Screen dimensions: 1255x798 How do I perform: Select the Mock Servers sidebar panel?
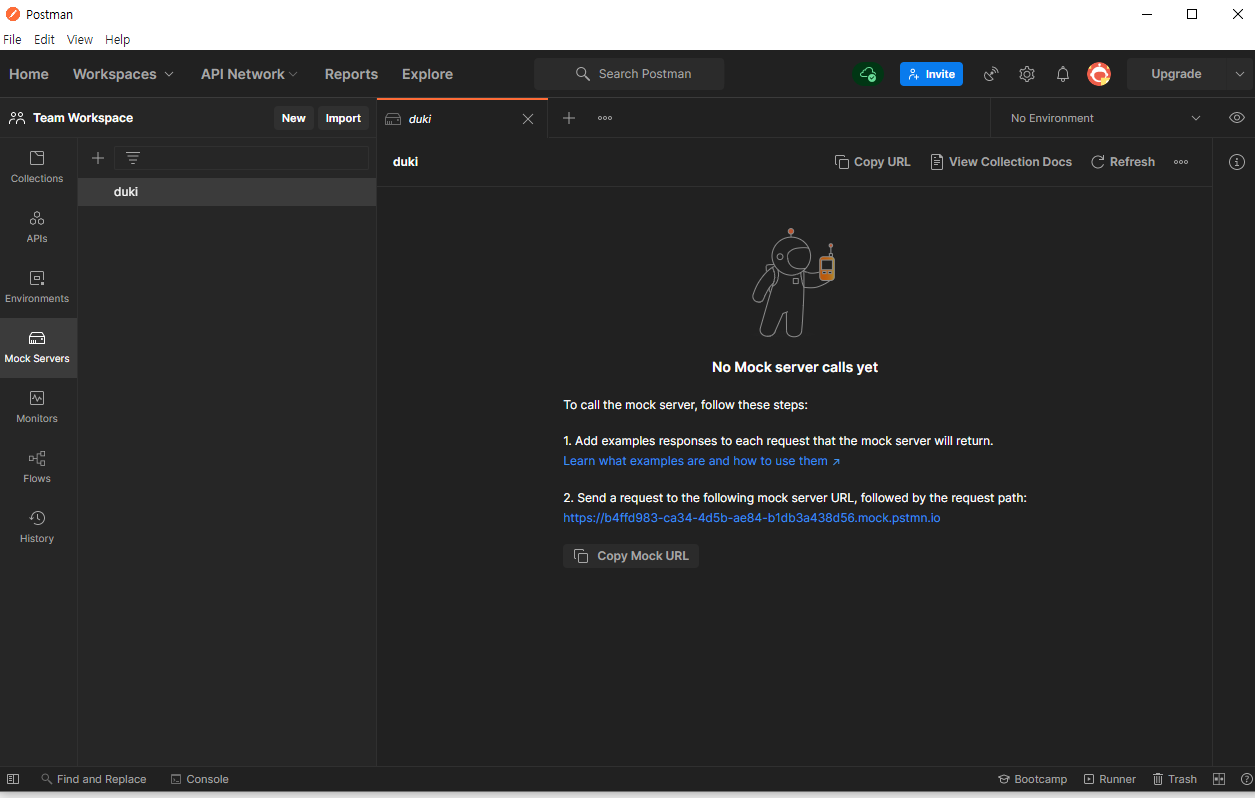pyautogui.click(x=37, y=347)
